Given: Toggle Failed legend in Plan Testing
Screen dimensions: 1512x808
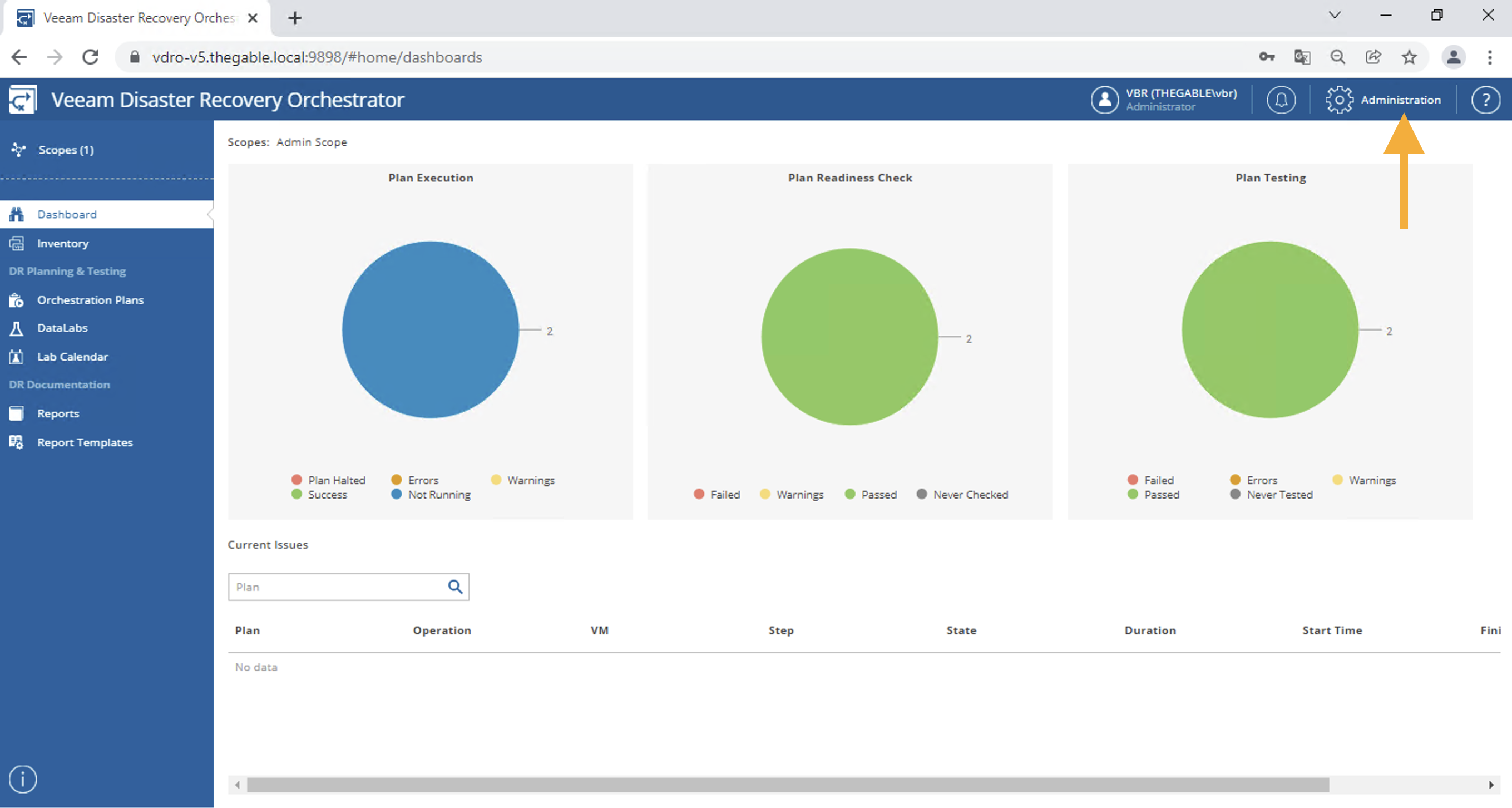Looking at the screenshot, I should [1150, 480].
